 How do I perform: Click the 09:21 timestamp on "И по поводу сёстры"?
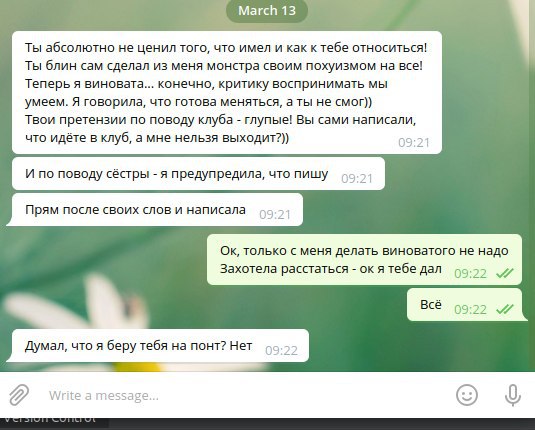pos(357,178)
